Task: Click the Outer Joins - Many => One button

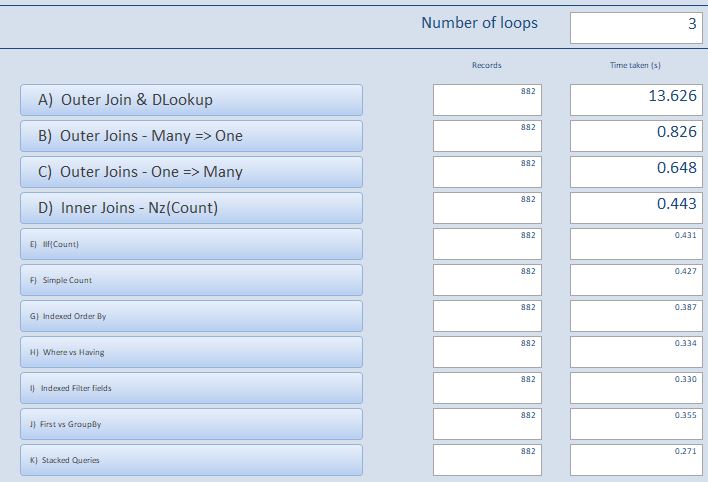Action: [191, 136]
